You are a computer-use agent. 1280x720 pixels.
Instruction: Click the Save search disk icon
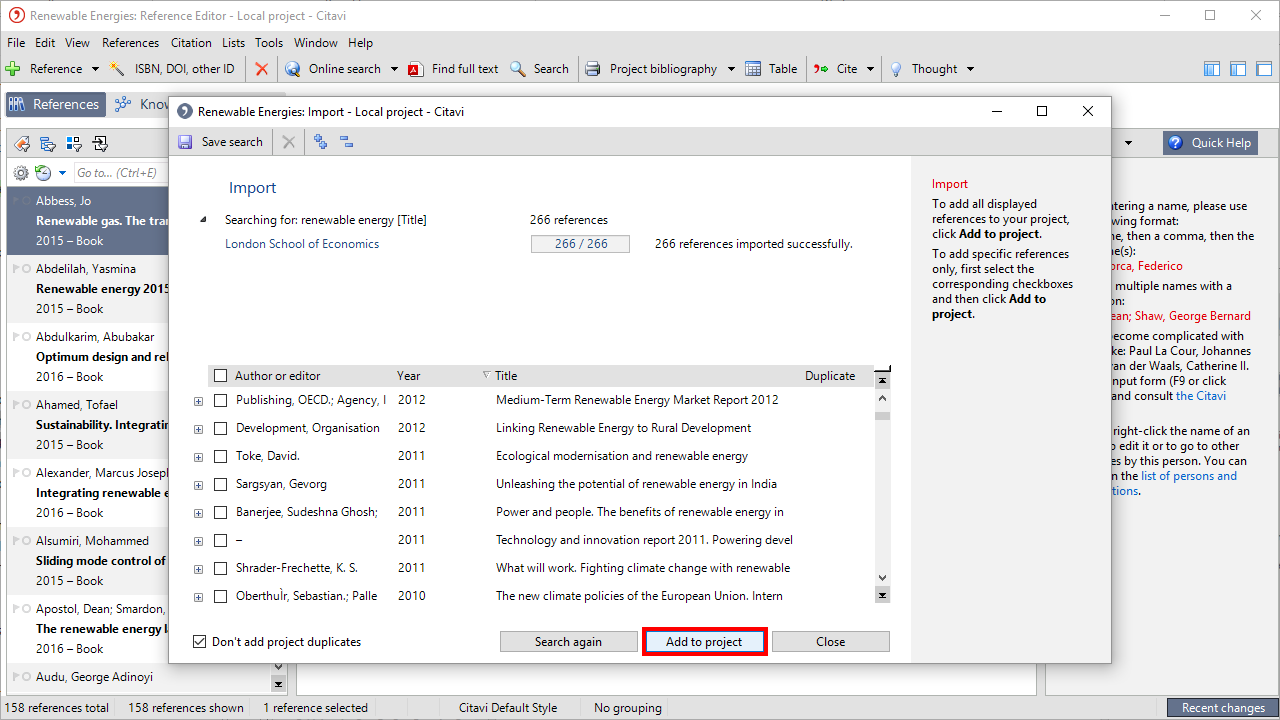[x=185, y=142]
